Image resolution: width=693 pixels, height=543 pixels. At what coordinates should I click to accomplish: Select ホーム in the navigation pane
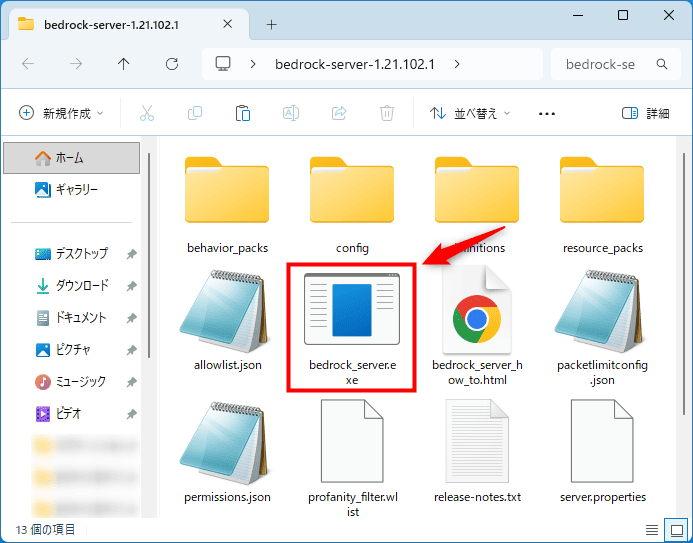pos(70,158)
